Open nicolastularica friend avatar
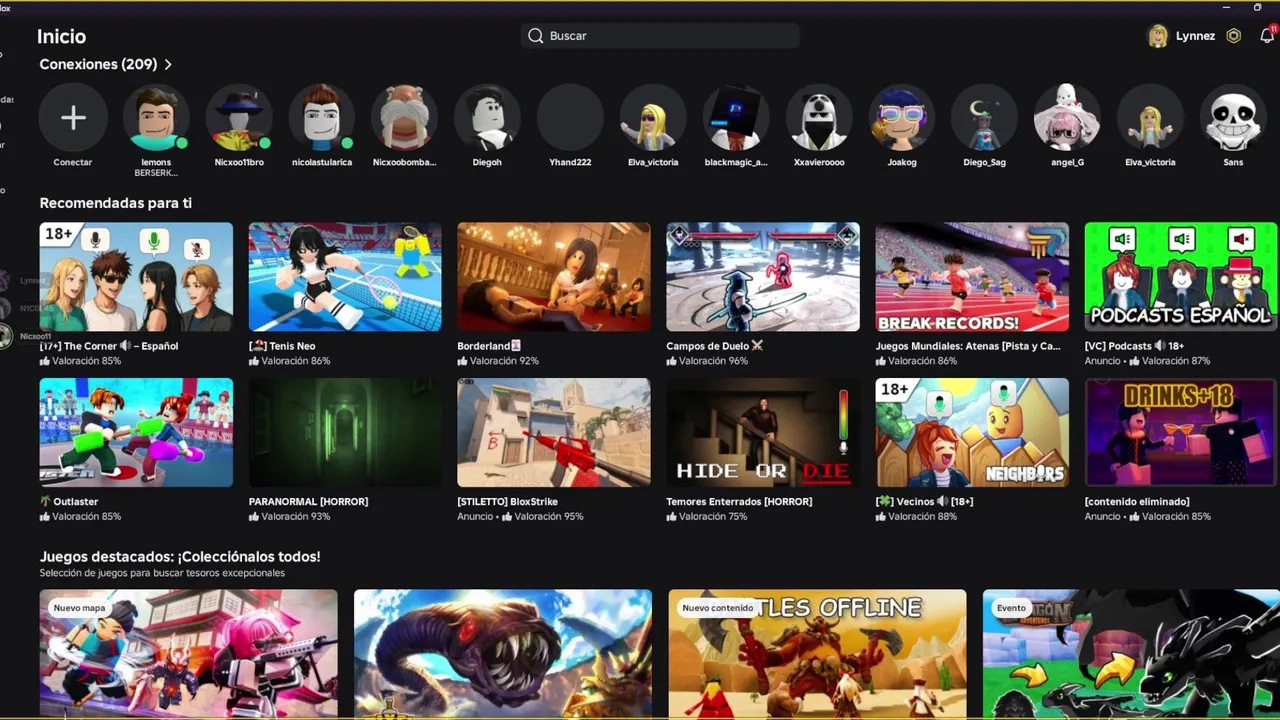The height and width of the screenshot is (720, 1280). pyautogui.click(x=322, y=118)
